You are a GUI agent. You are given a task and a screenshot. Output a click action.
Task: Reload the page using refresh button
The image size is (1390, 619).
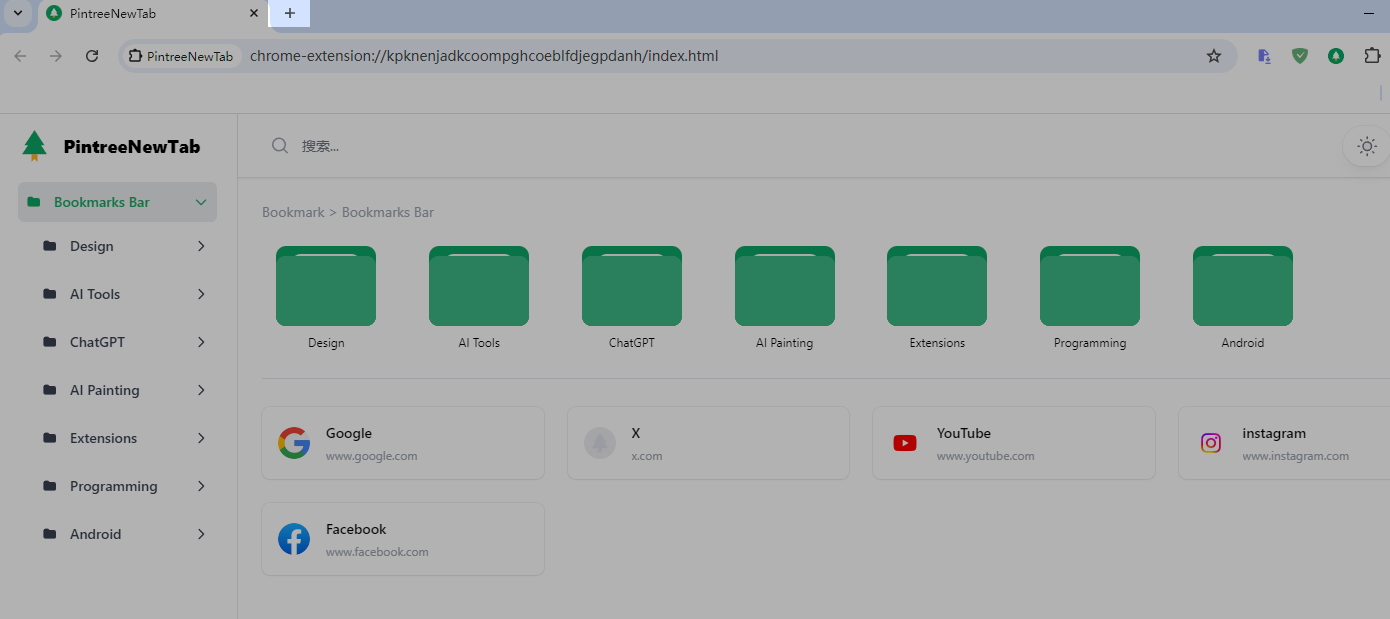click(x=92, y=56)
